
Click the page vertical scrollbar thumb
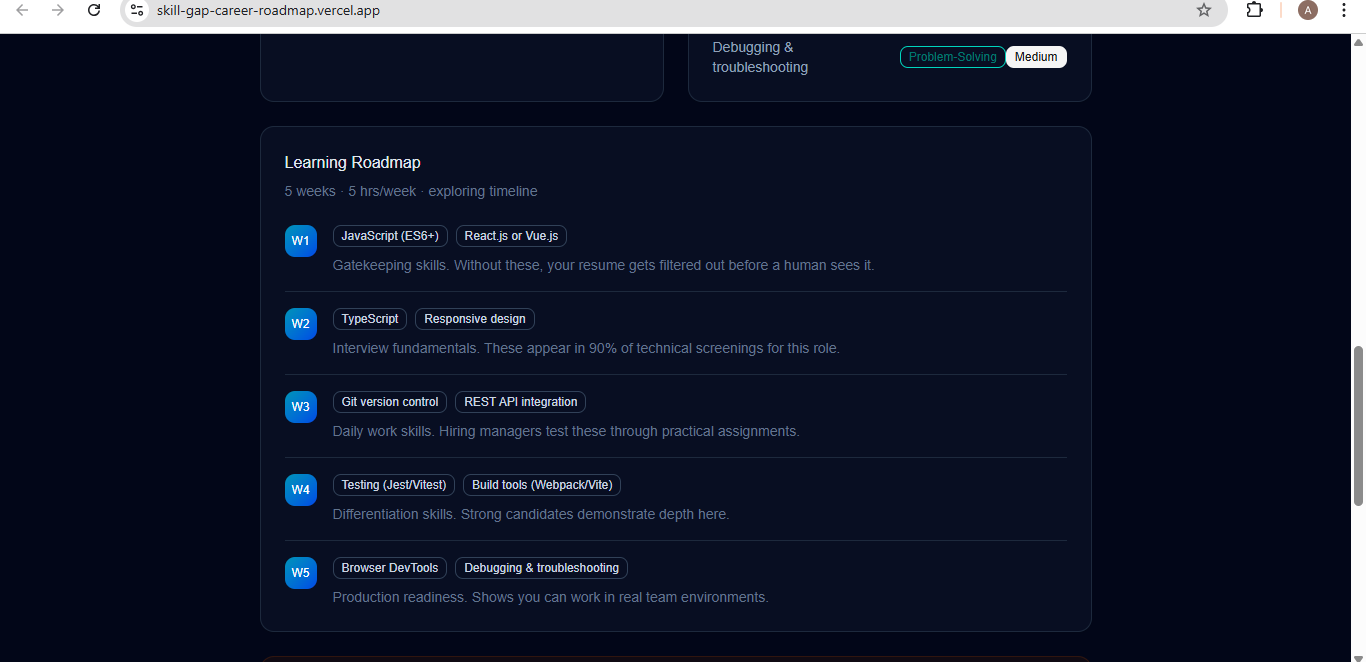(x=1358, y=425)
